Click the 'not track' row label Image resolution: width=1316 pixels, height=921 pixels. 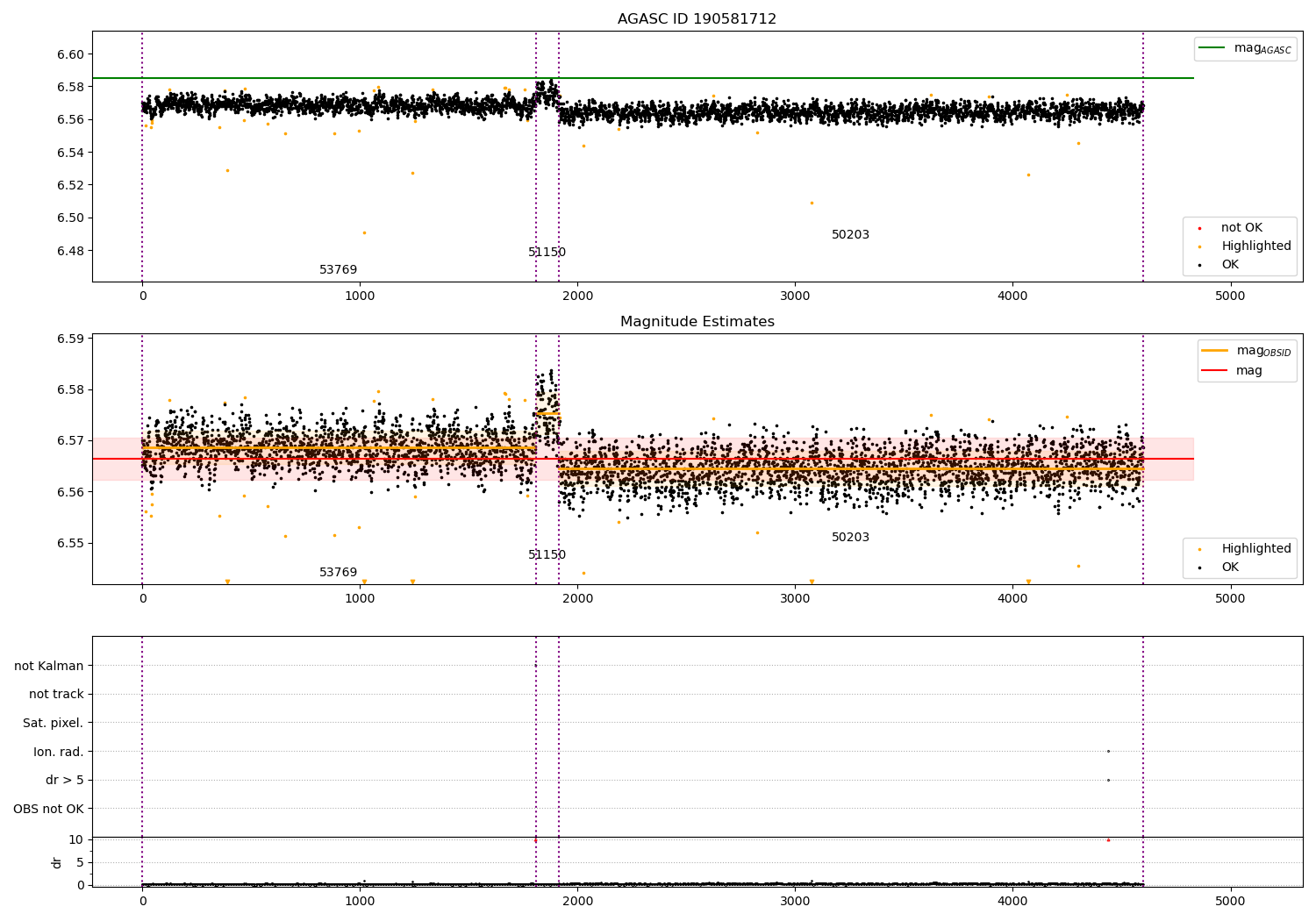pyautogui.click(x=56, y=694)
